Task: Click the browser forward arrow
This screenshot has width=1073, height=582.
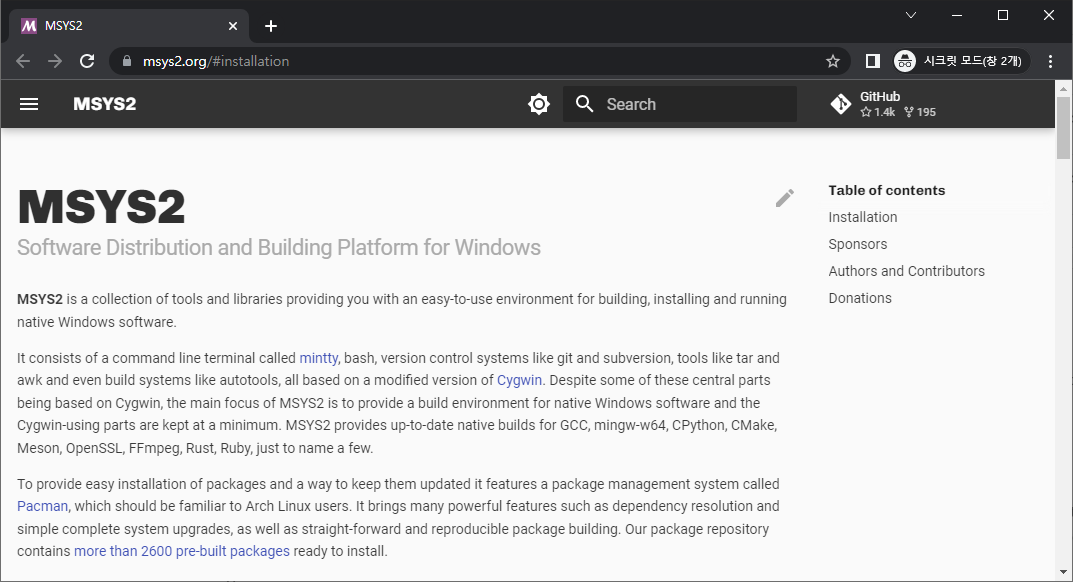Action: [55, 61]
